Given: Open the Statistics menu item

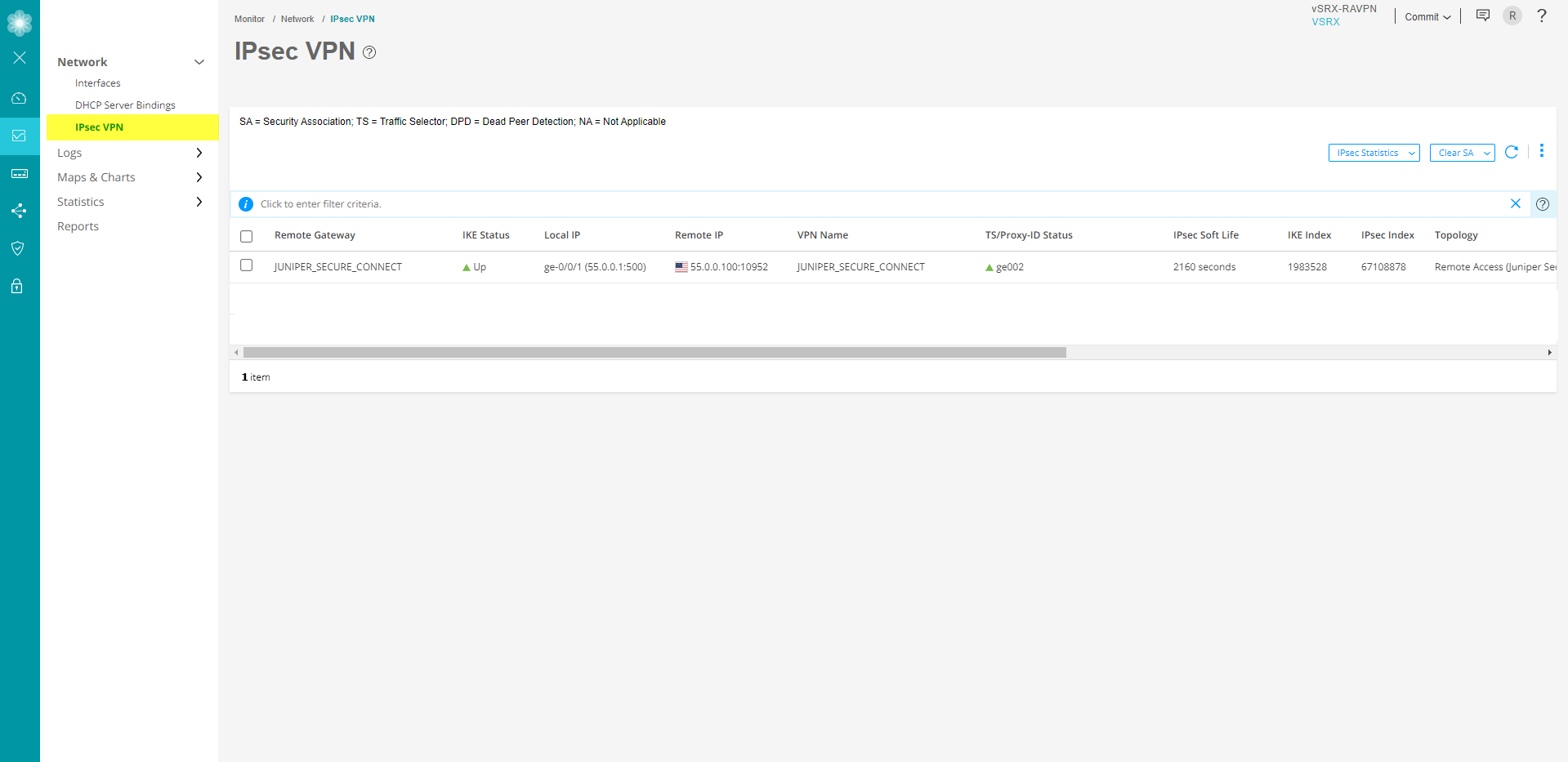Looking at the screenshot, I should coord(81,202).
